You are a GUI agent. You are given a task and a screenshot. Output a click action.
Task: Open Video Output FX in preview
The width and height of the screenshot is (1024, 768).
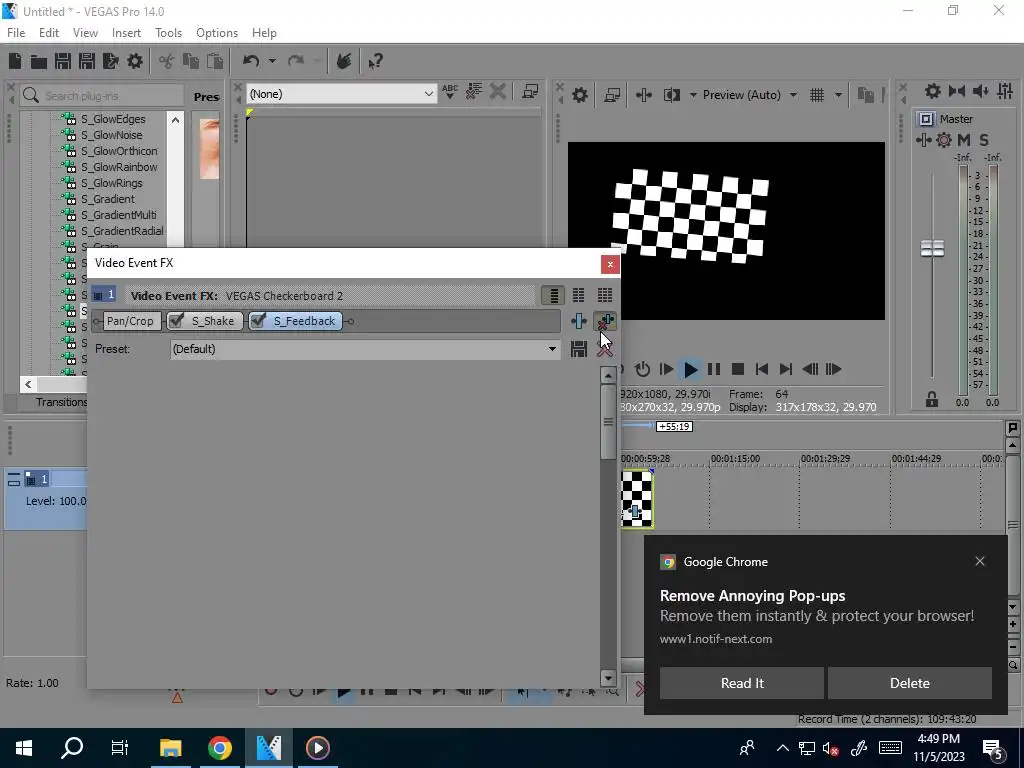point(643,95)
